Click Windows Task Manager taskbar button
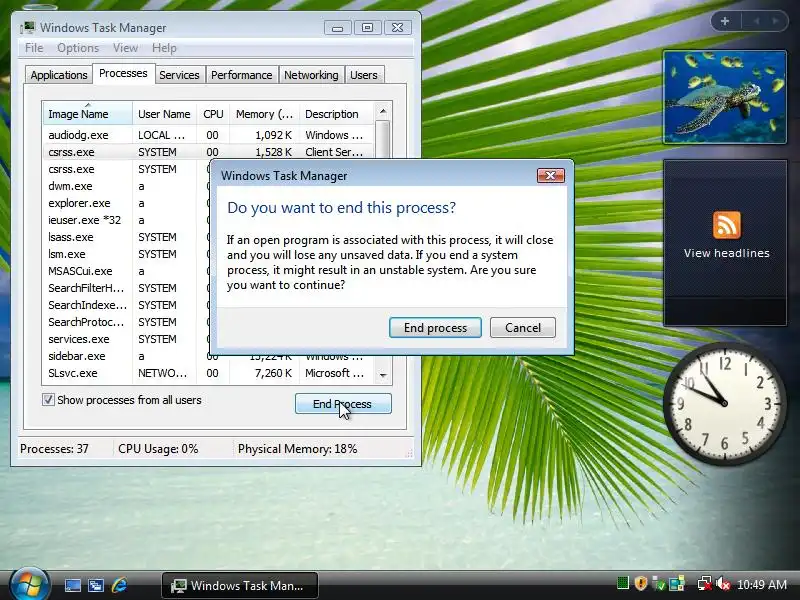This screenshot has width=800, height=600. 240,585
